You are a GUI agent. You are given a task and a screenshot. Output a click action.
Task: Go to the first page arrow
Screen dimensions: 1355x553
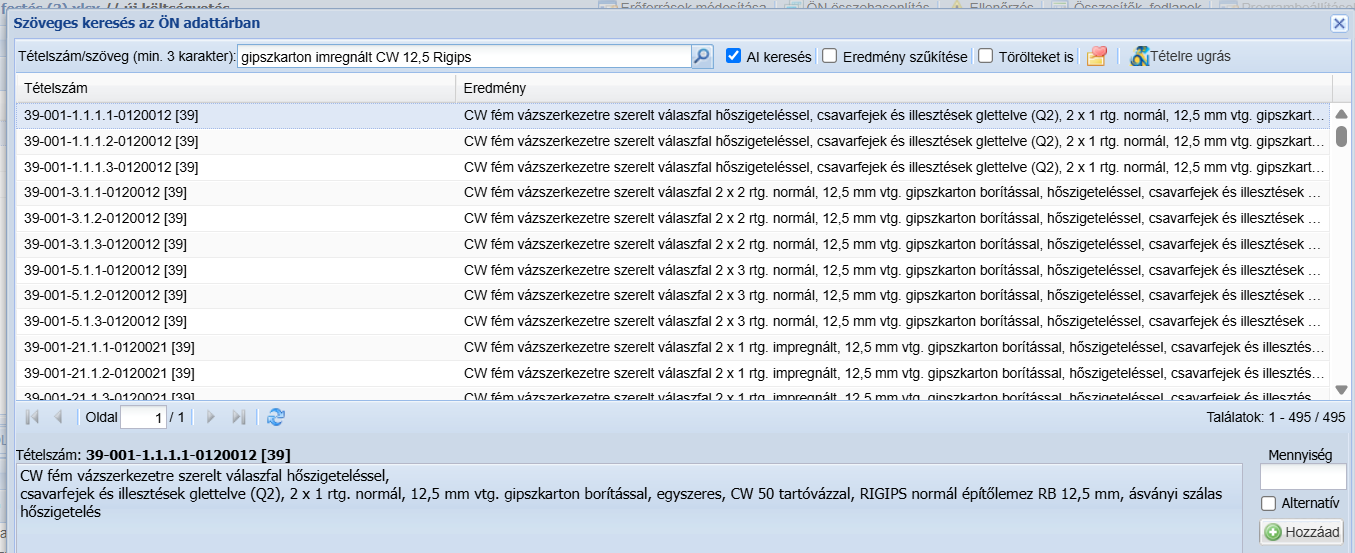click(x=32, y=417)
